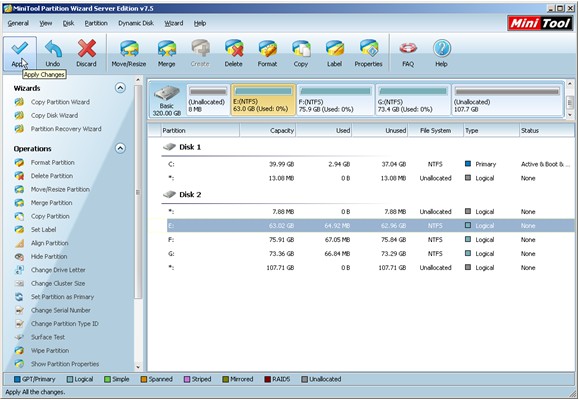579x400 pixels.
Task: Sort by the Partition column header
Action: pyautogui.click(x=201, y=130)
